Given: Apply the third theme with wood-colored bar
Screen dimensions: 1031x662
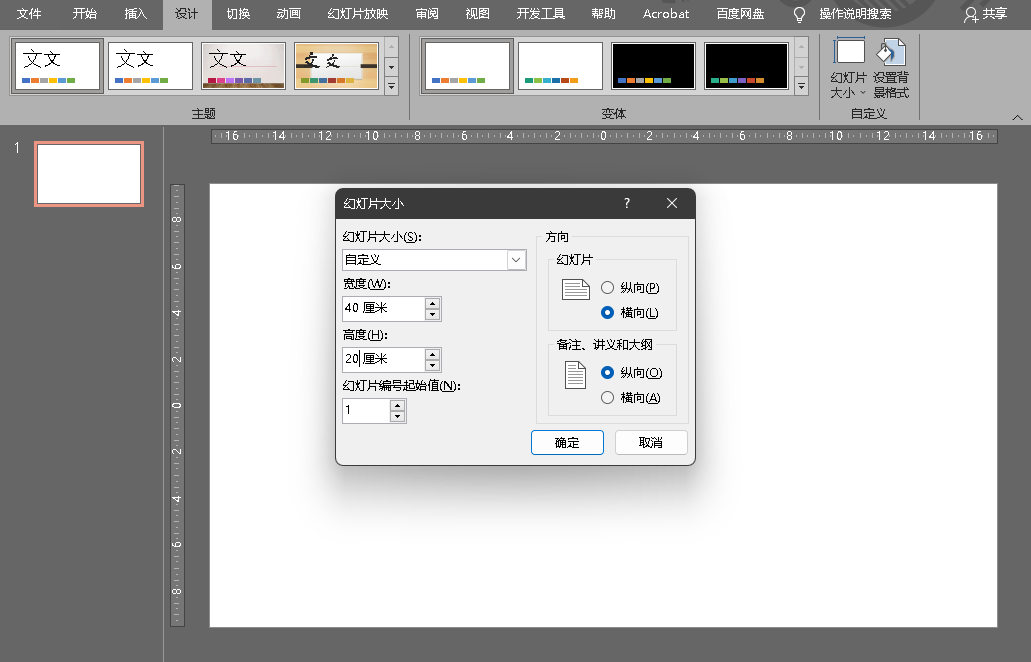Looking at the screenshot, I should coord(243,66).
